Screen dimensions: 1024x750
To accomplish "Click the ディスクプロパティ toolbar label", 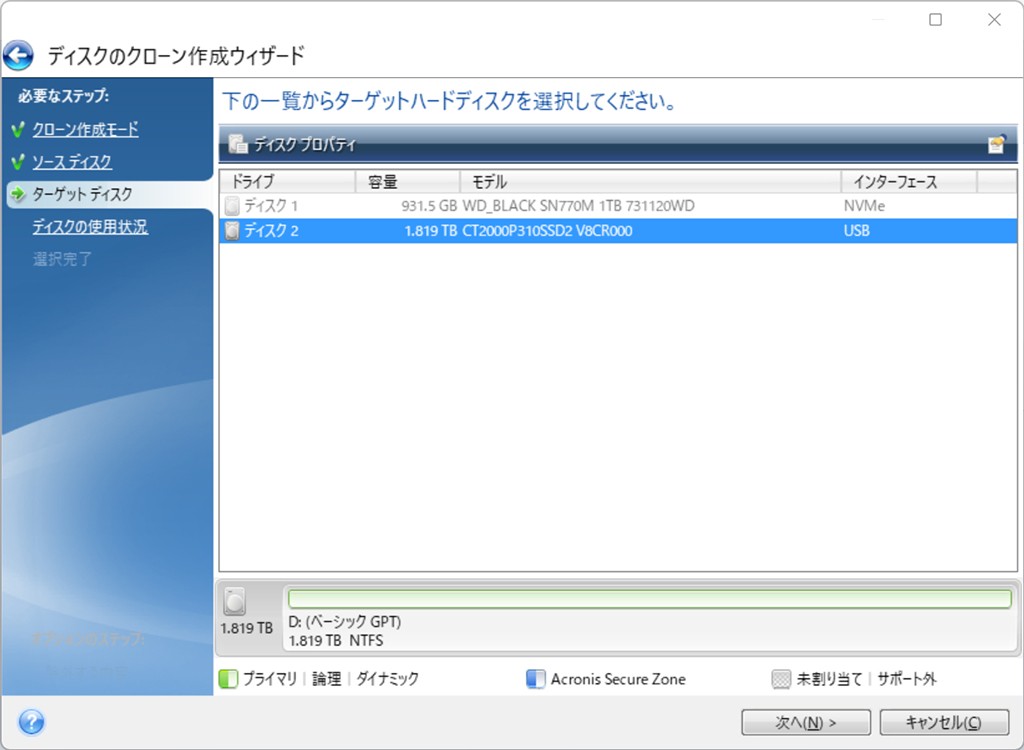I will pyautogui.click(x=305, y=144).
